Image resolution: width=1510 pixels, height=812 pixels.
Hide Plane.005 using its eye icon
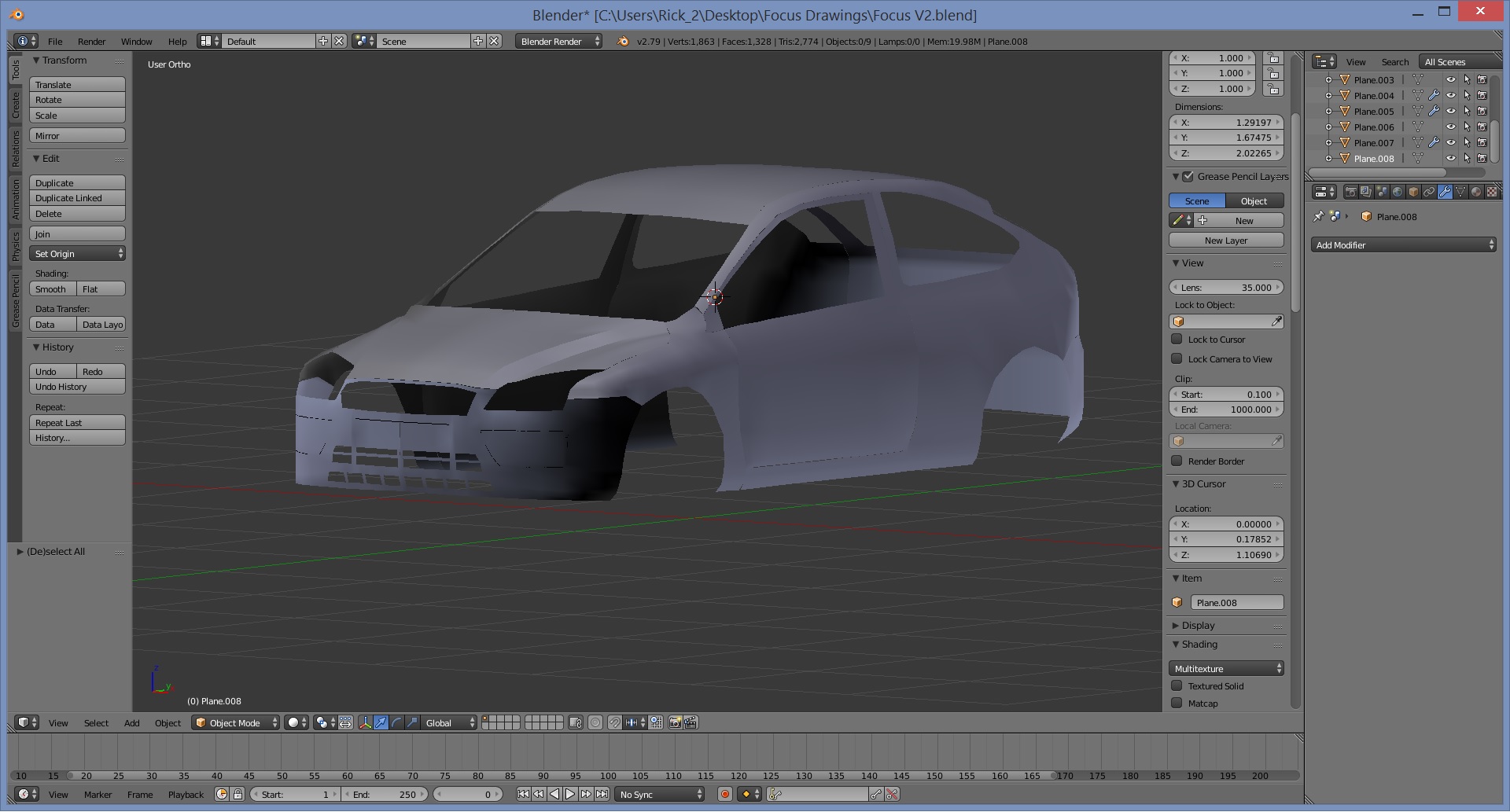[x=1450, y=112]
